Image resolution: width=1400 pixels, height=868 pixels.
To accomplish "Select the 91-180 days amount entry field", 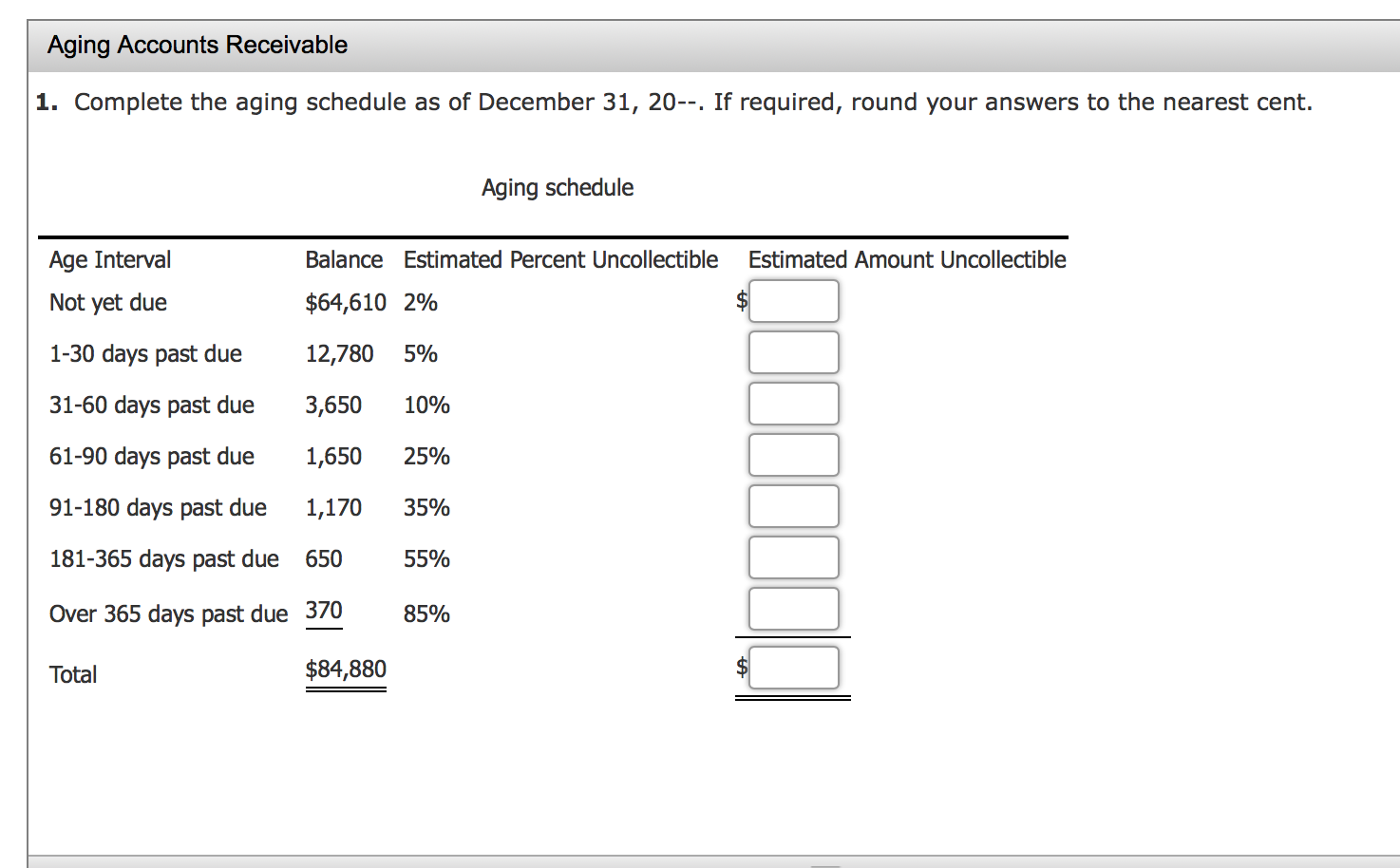I will pyautogui.click(x=793, y=506).
